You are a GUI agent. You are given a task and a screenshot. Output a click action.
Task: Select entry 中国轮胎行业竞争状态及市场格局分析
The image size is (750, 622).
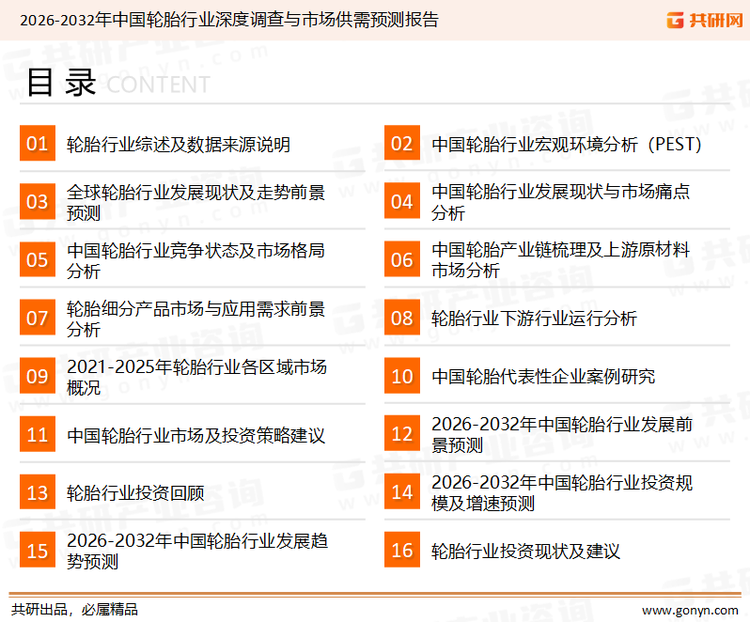196,260
